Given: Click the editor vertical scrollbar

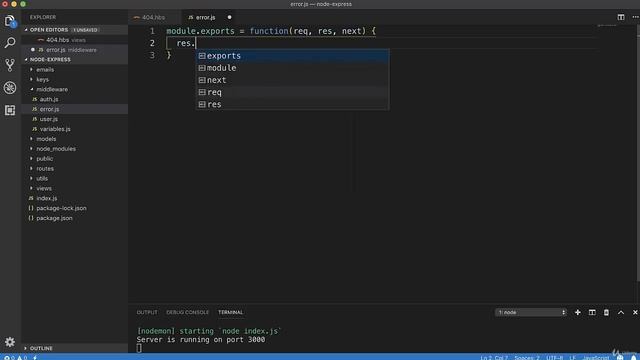Looking at the screenshot, I should [x=638, y=153].
